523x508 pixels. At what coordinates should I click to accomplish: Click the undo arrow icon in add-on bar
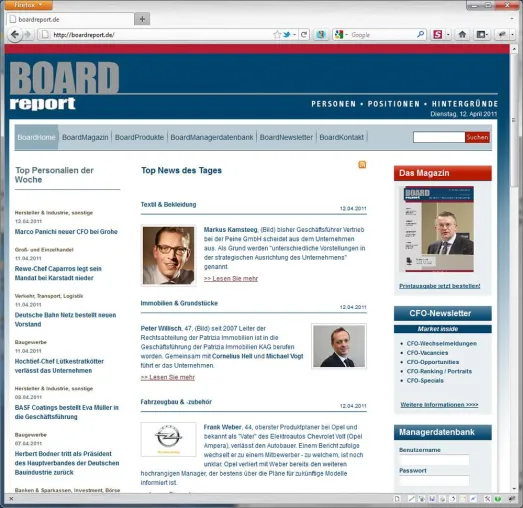coord(453,499)
